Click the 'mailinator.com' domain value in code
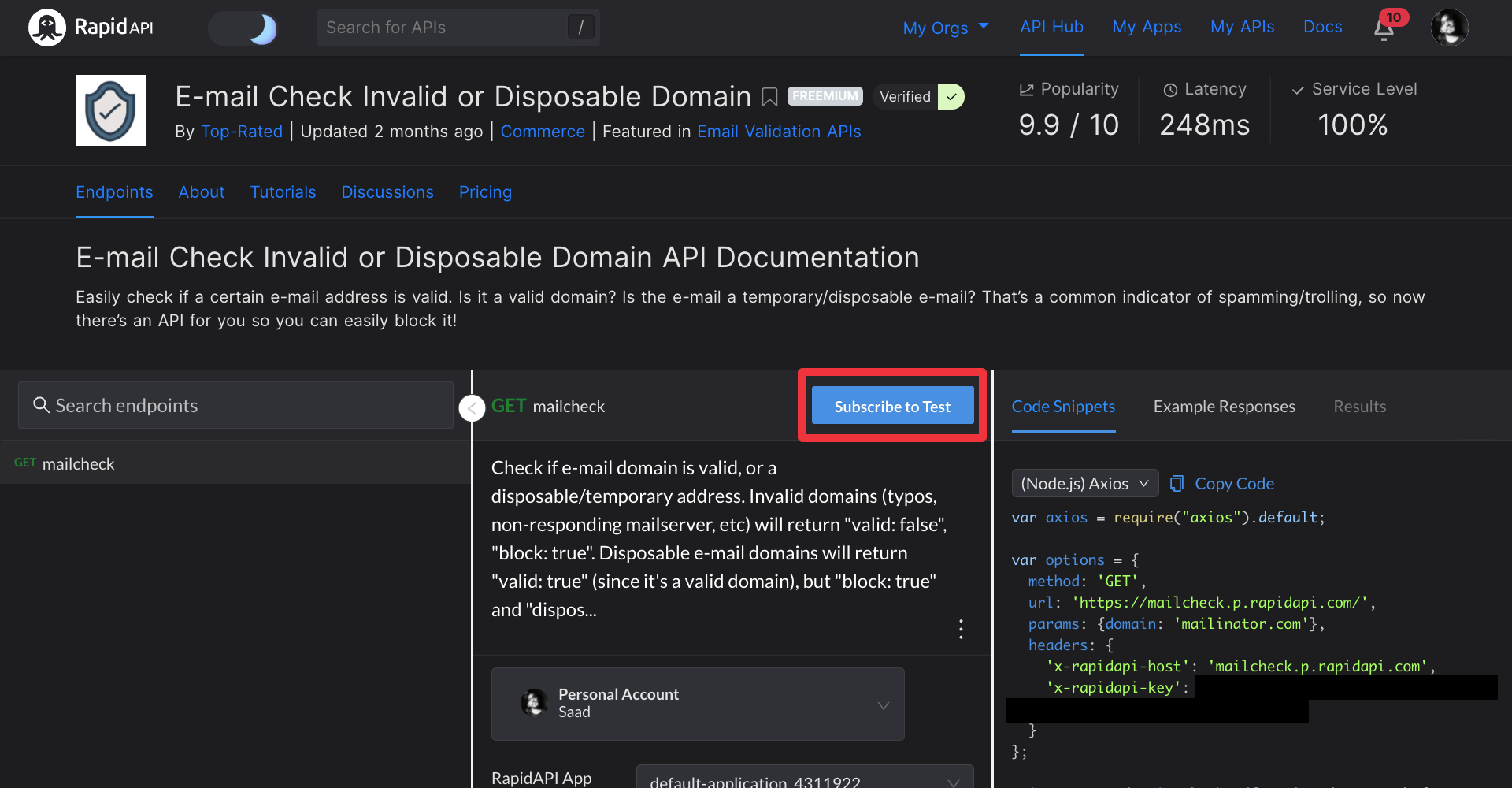 (1241, 623)
